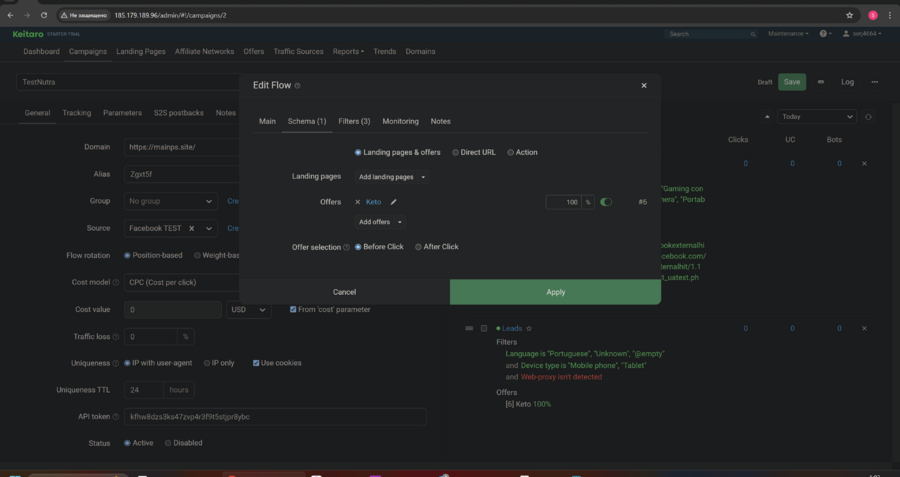
Task: Open the Add landing pages dropdown
Action: click(x=392, y=177)
